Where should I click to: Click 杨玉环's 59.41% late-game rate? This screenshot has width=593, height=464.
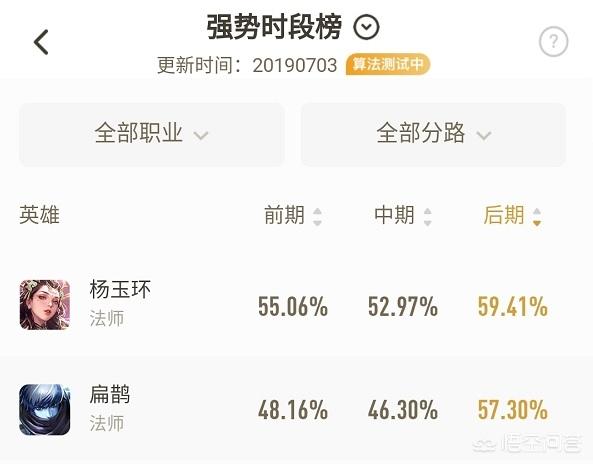click(512, 306)
